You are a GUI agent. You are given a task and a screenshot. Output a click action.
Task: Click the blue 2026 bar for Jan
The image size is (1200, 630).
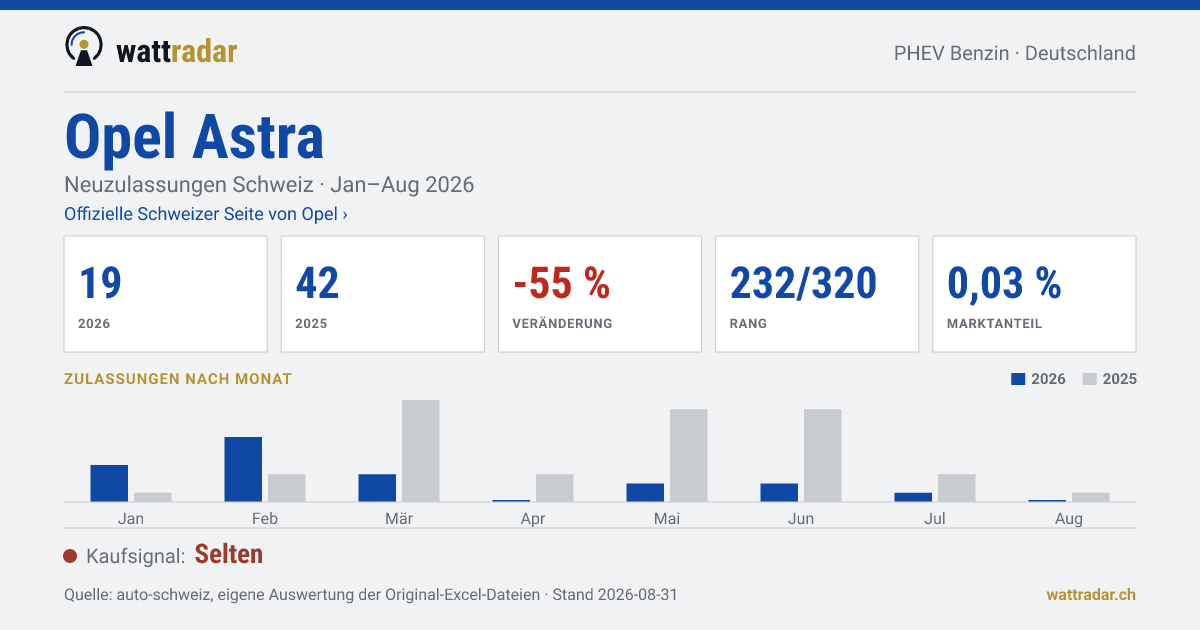coord(109,483)
